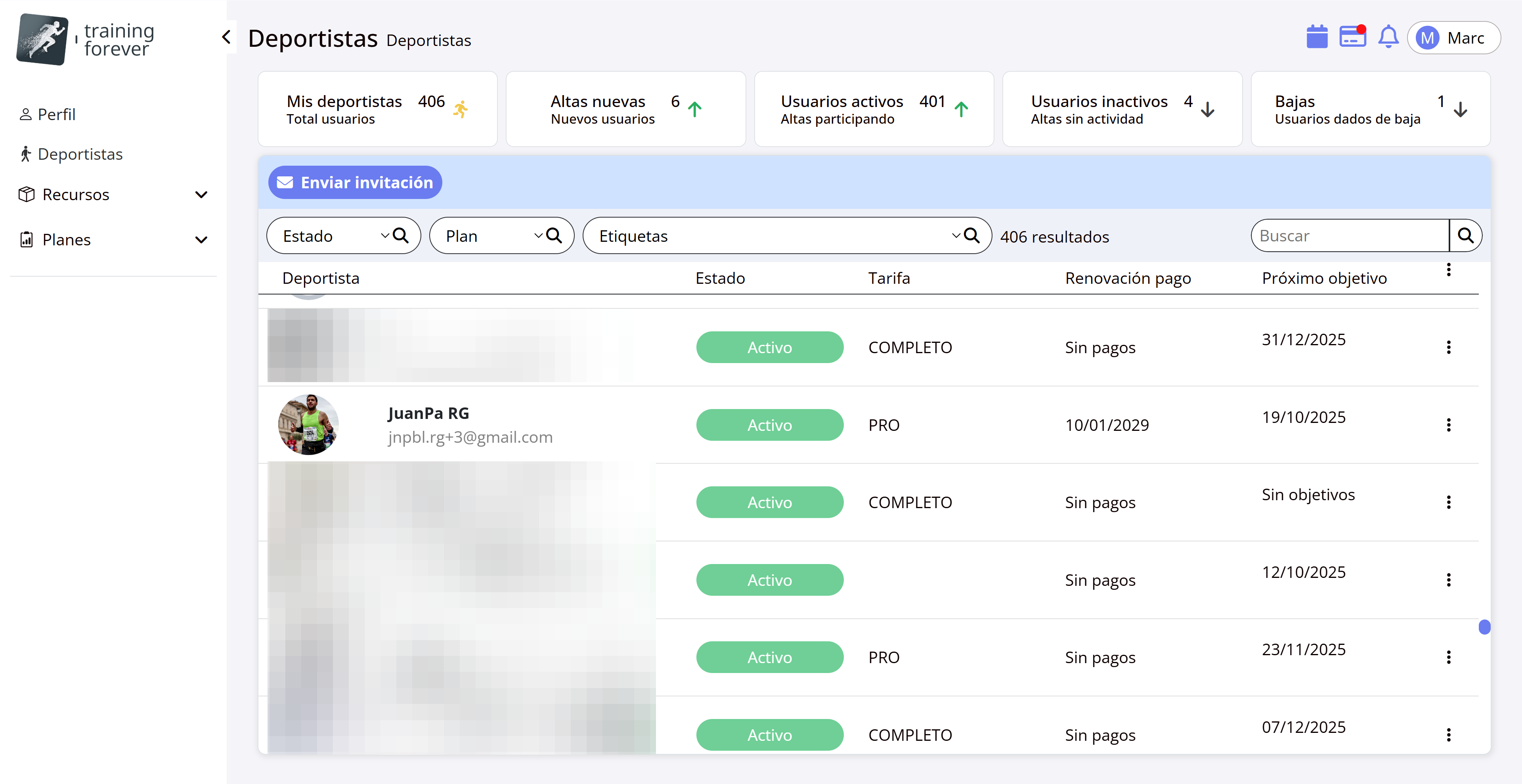Image resolution: width=1522 pixels, height=784 pixels.
Task: Open row options for JuanPa RG
Action: (x=1448, y=425)
